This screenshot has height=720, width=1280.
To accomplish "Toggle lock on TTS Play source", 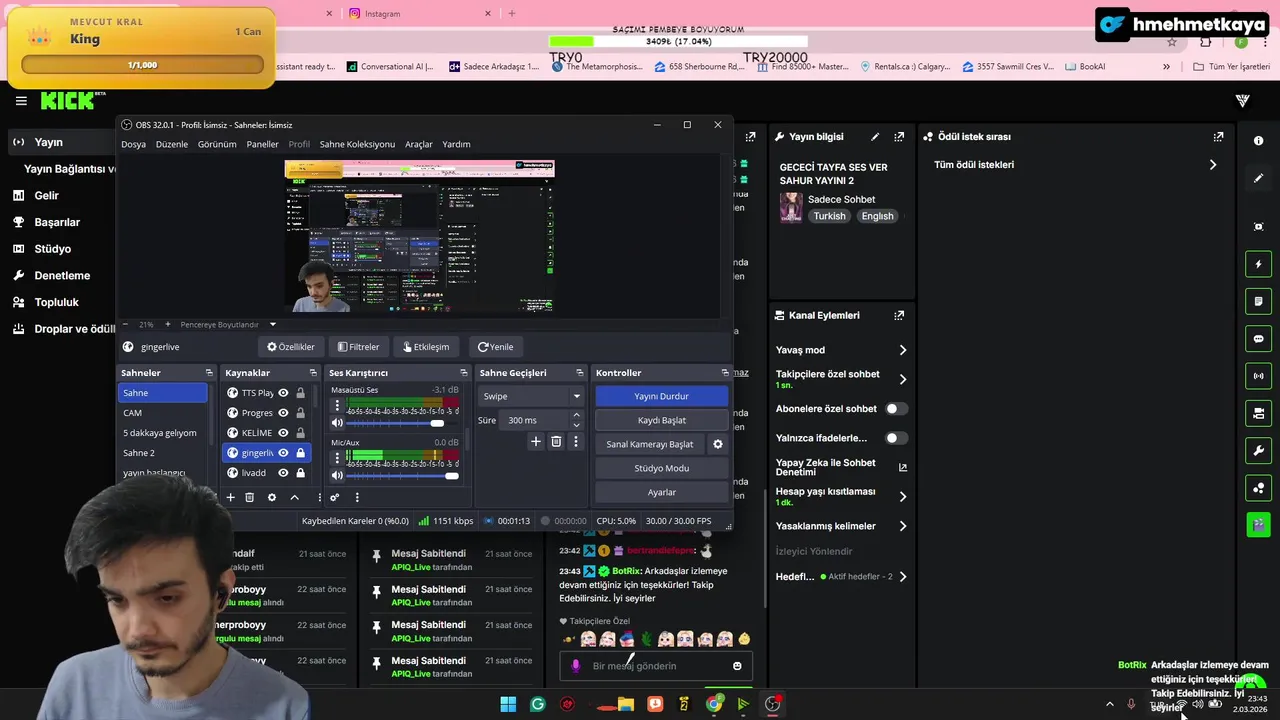I will 300,393.
